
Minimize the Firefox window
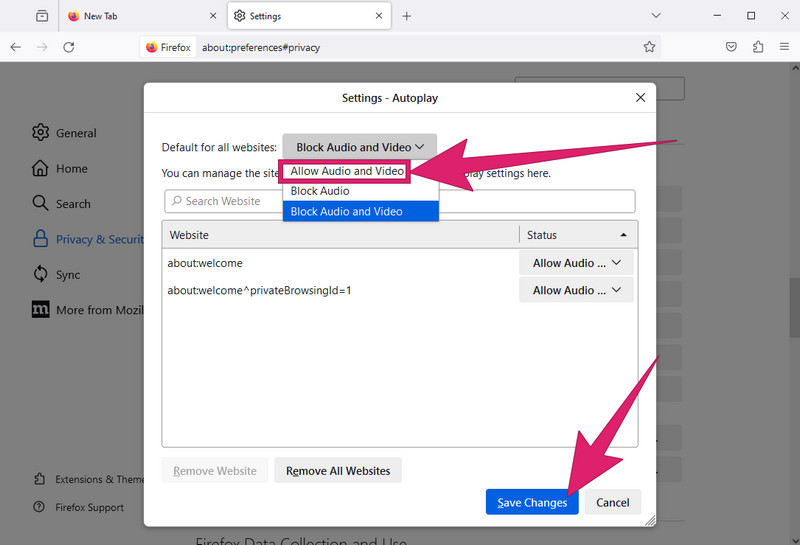pyautogui.click(x=717, y=16)
